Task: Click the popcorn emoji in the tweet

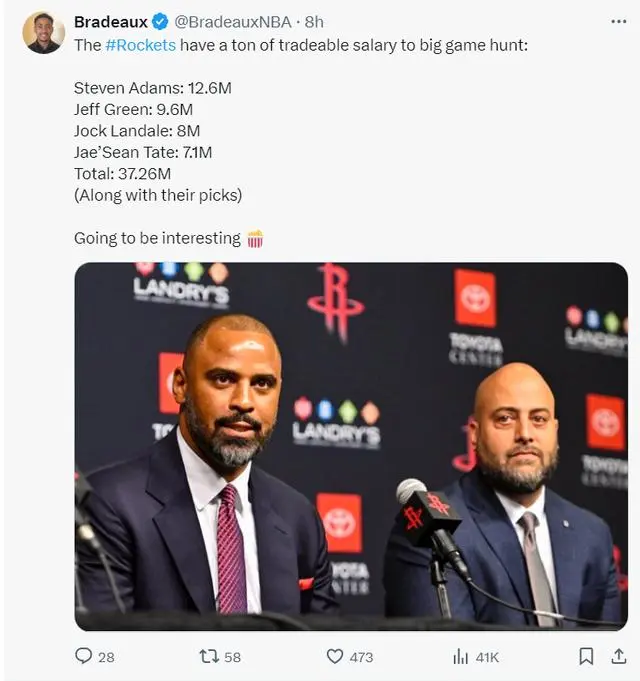Action: [x=255, y=238]
